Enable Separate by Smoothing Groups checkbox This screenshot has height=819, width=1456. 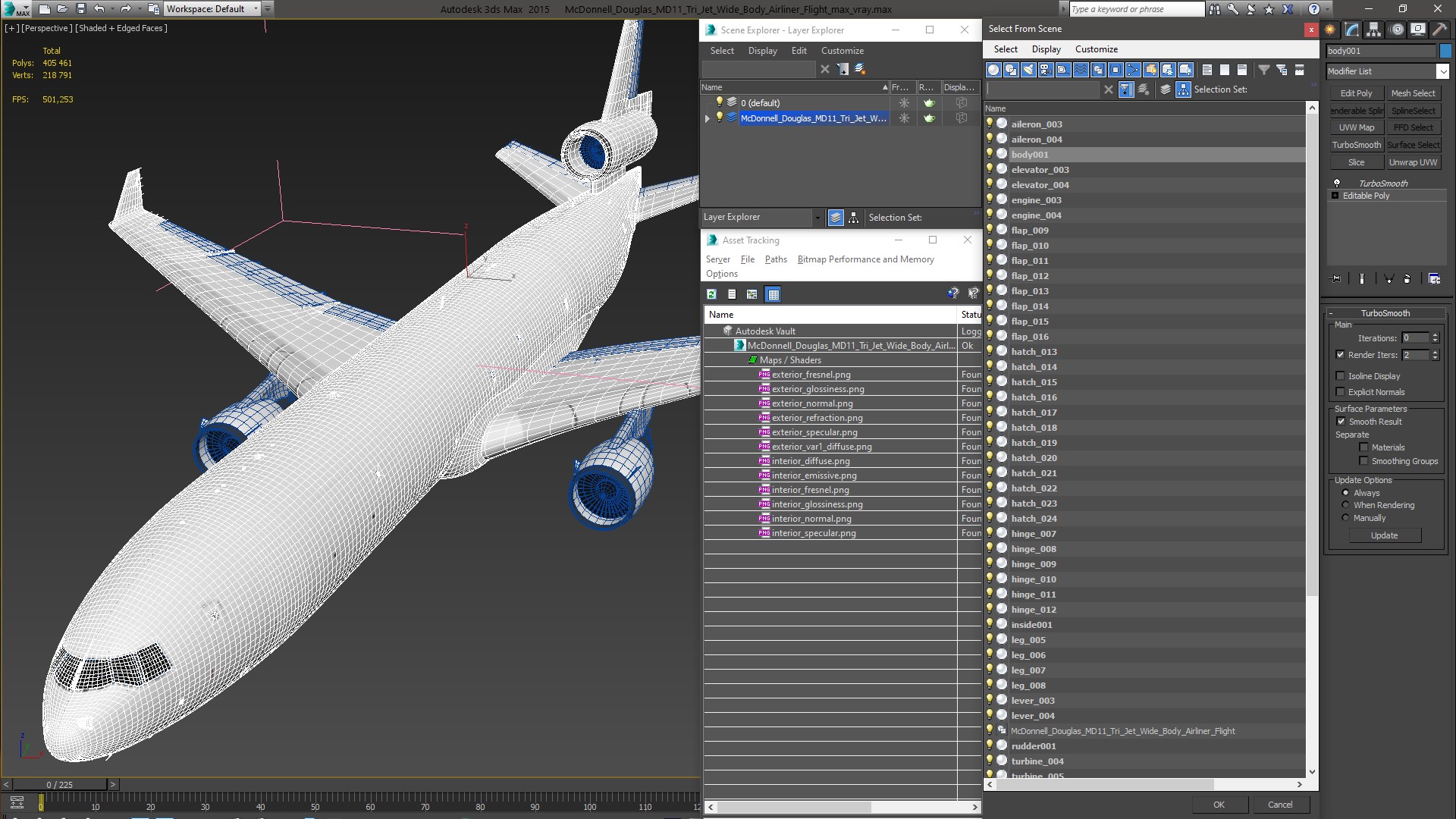tap(1363, 461)
